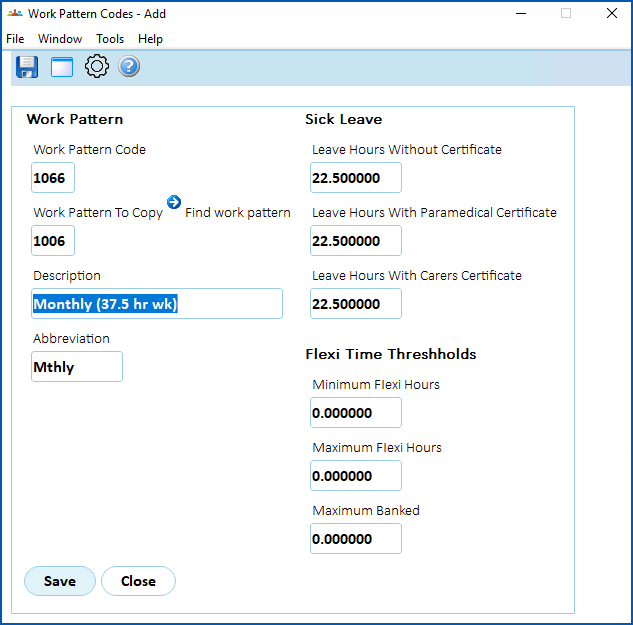Viewport: 633px width, 625px height.
Task: Select Leave Hours Without Certificate field
Action: pyautogui.click(x=356, y=178)
